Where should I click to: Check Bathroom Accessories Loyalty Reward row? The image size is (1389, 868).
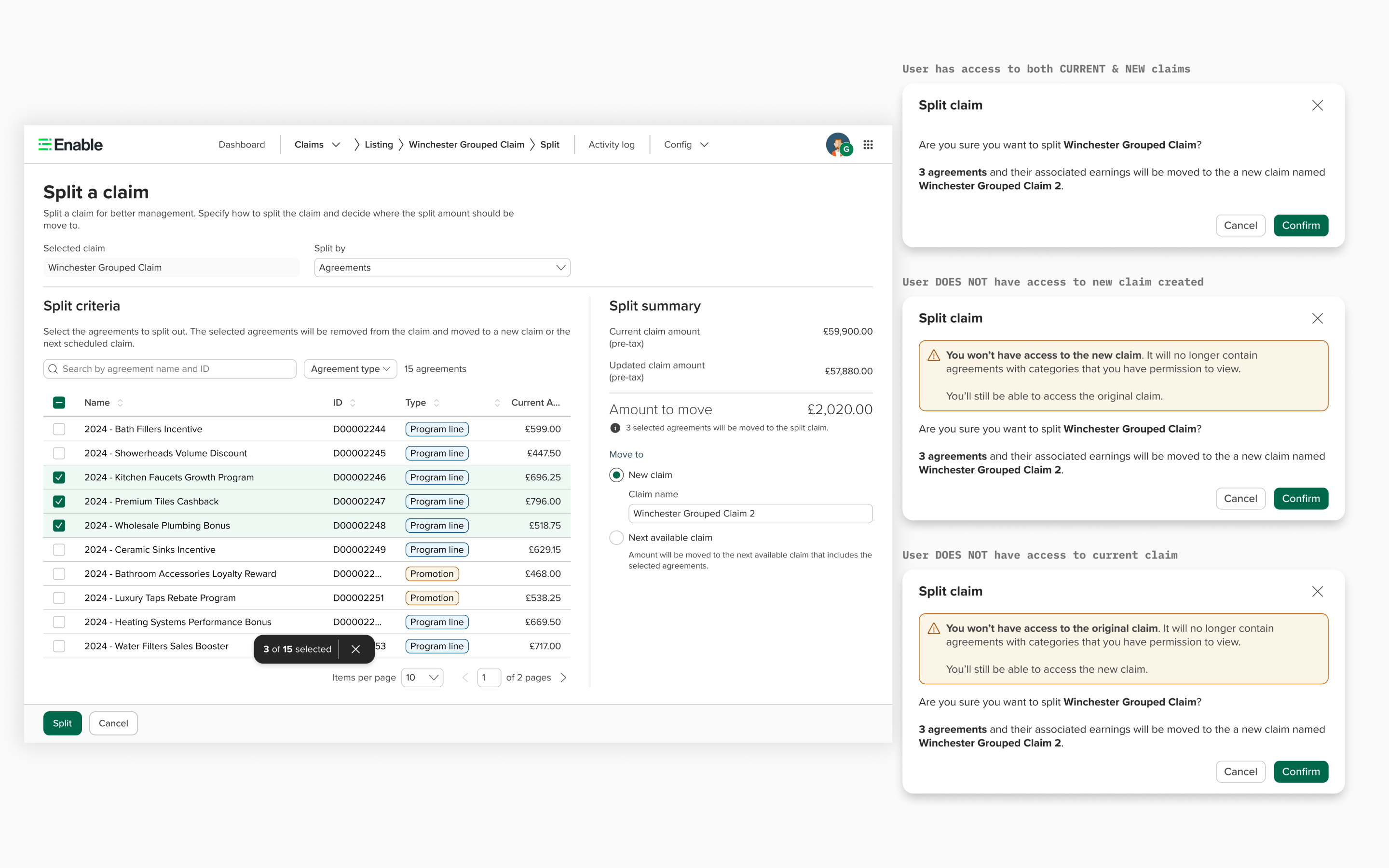[x=59, y=573]
